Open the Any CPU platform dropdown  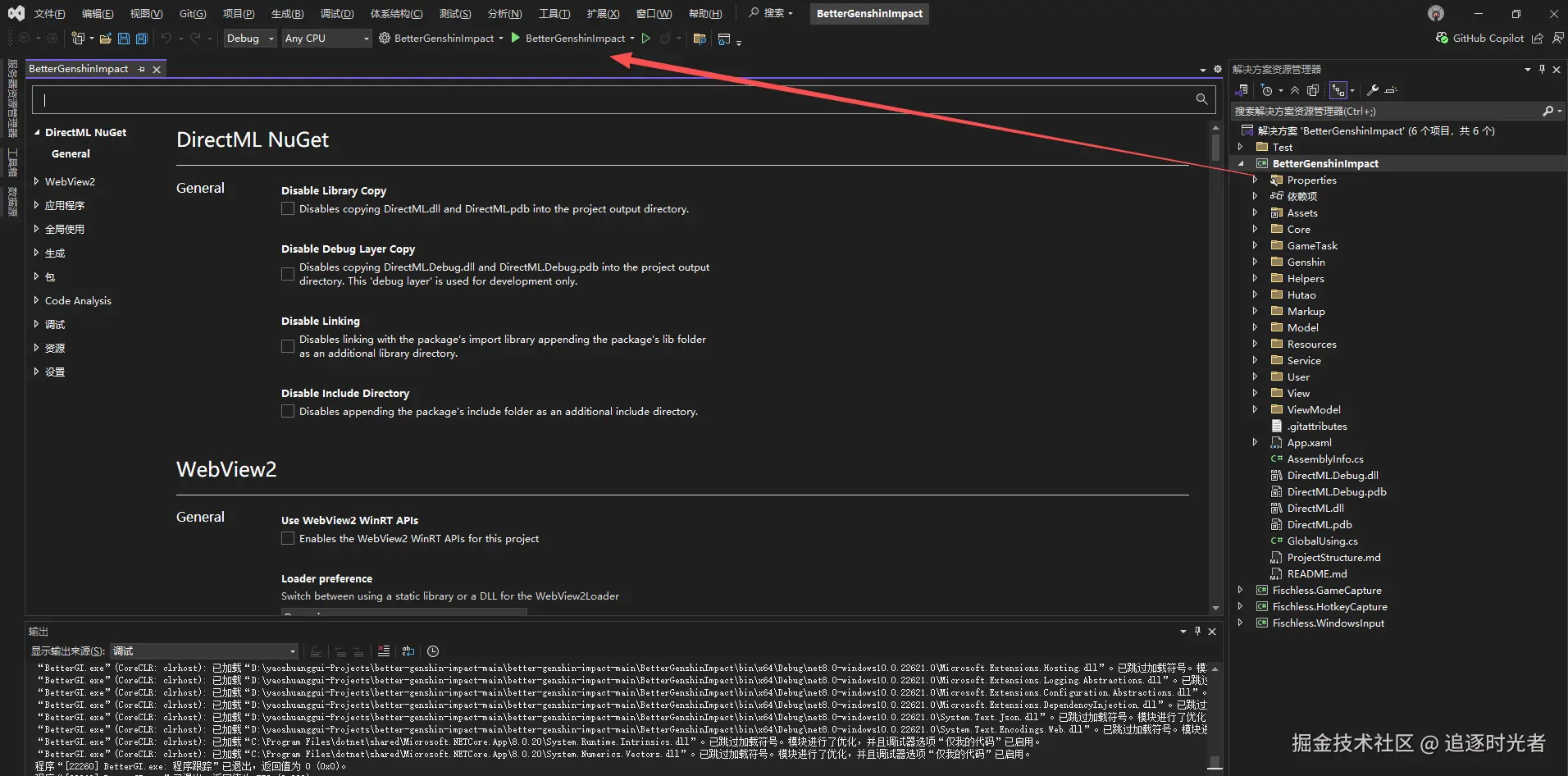(327, 39)
